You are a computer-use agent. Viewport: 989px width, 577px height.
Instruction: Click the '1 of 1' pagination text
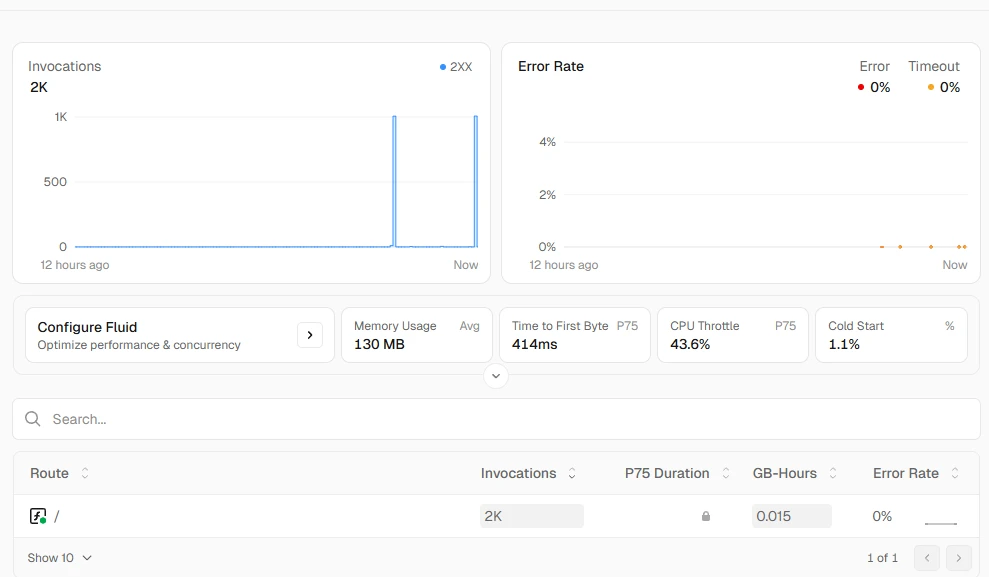coord(882,557)
